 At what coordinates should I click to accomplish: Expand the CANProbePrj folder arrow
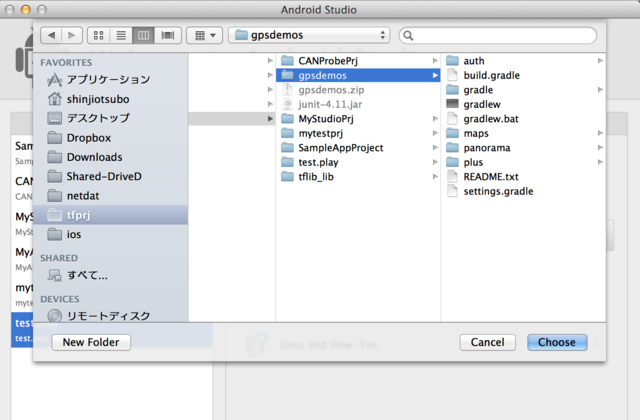pos(435,61)
